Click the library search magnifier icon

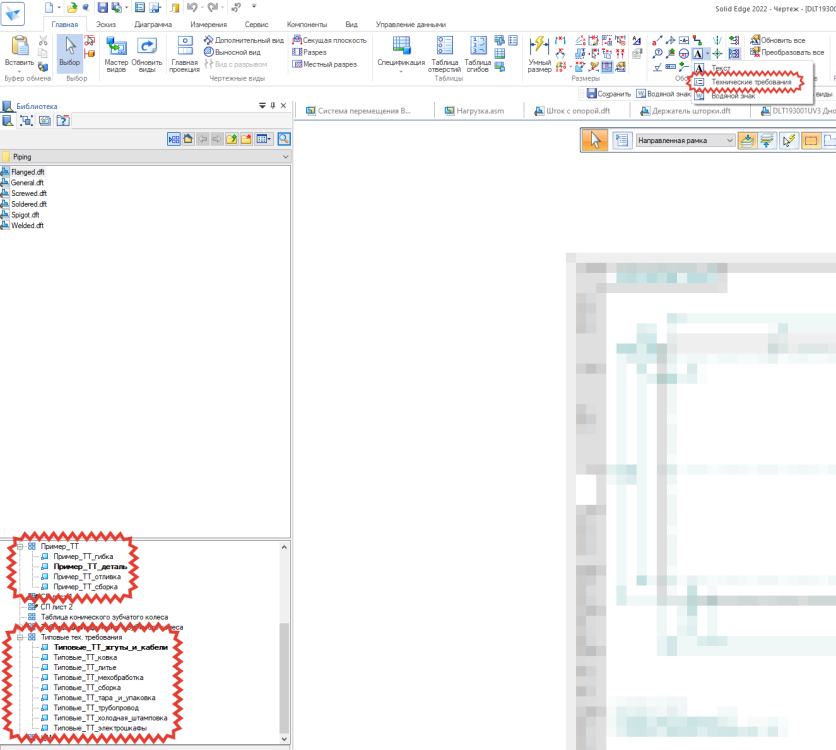(284, 139)
